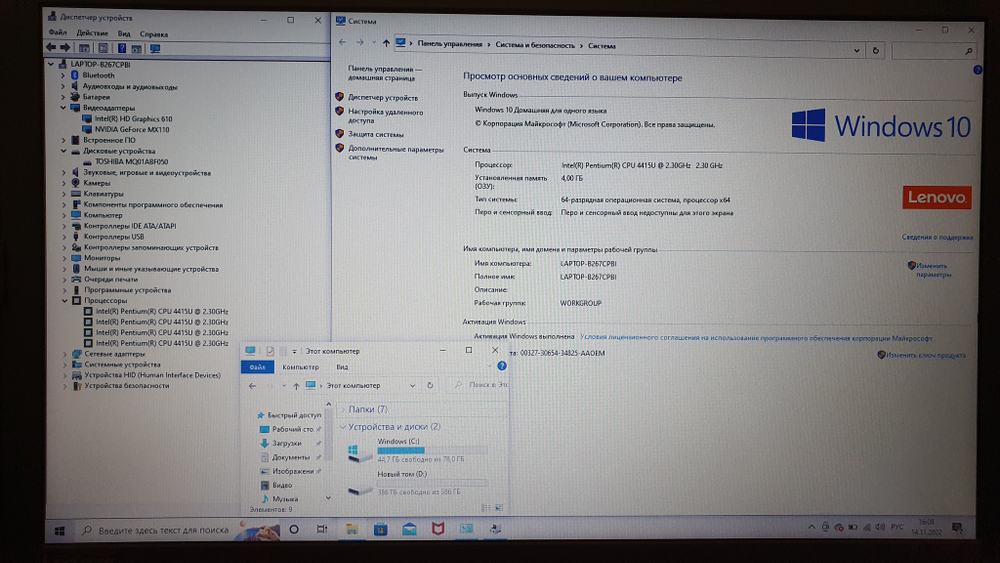Click Панель управления домашняя страница link
This screenshot has height=563, width=1000.
click(385, 73)
